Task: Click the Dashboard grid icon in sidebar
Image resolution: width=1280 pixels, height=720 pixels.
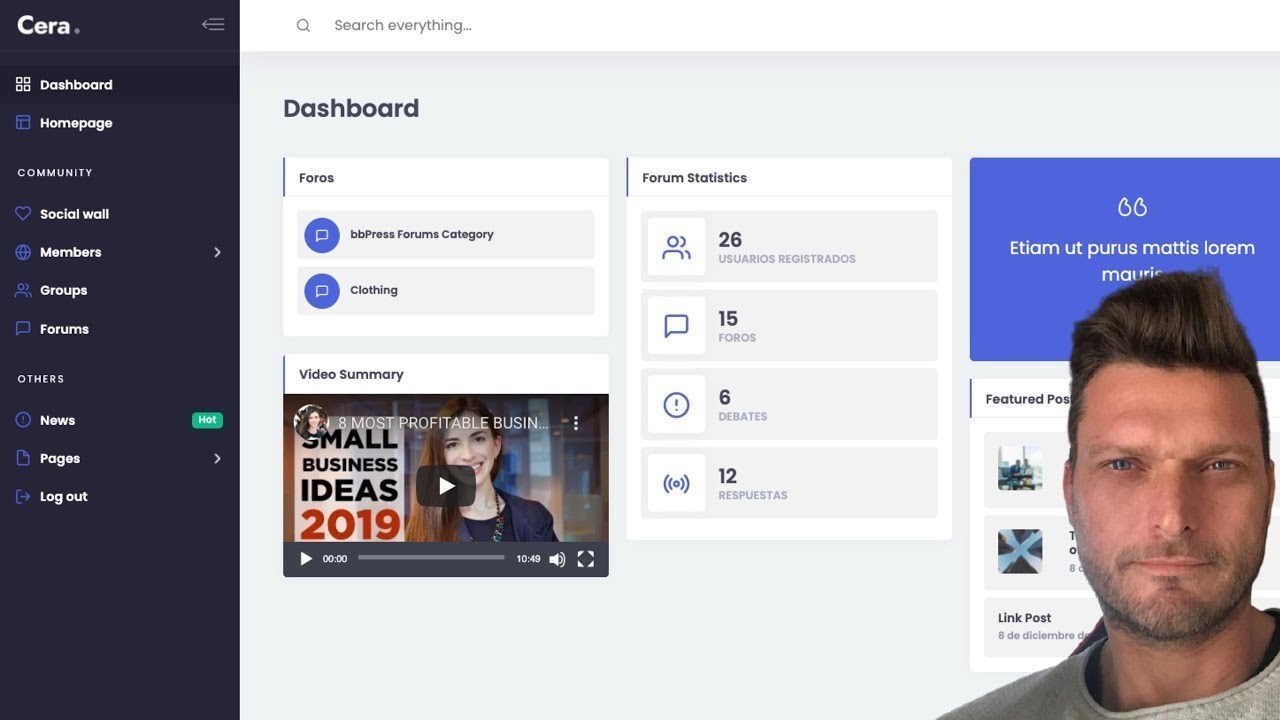Action: click(23, 84)
